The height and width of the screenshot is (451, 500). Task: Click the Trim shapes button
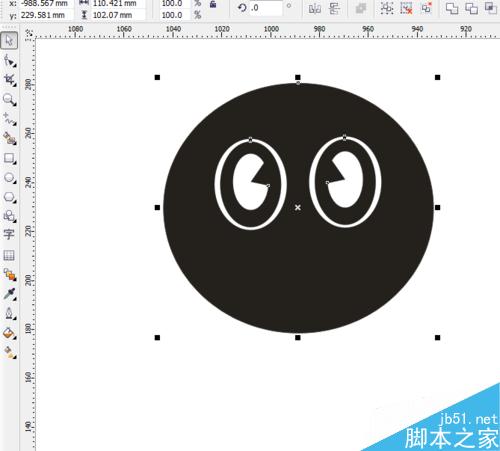coord(471,8)
